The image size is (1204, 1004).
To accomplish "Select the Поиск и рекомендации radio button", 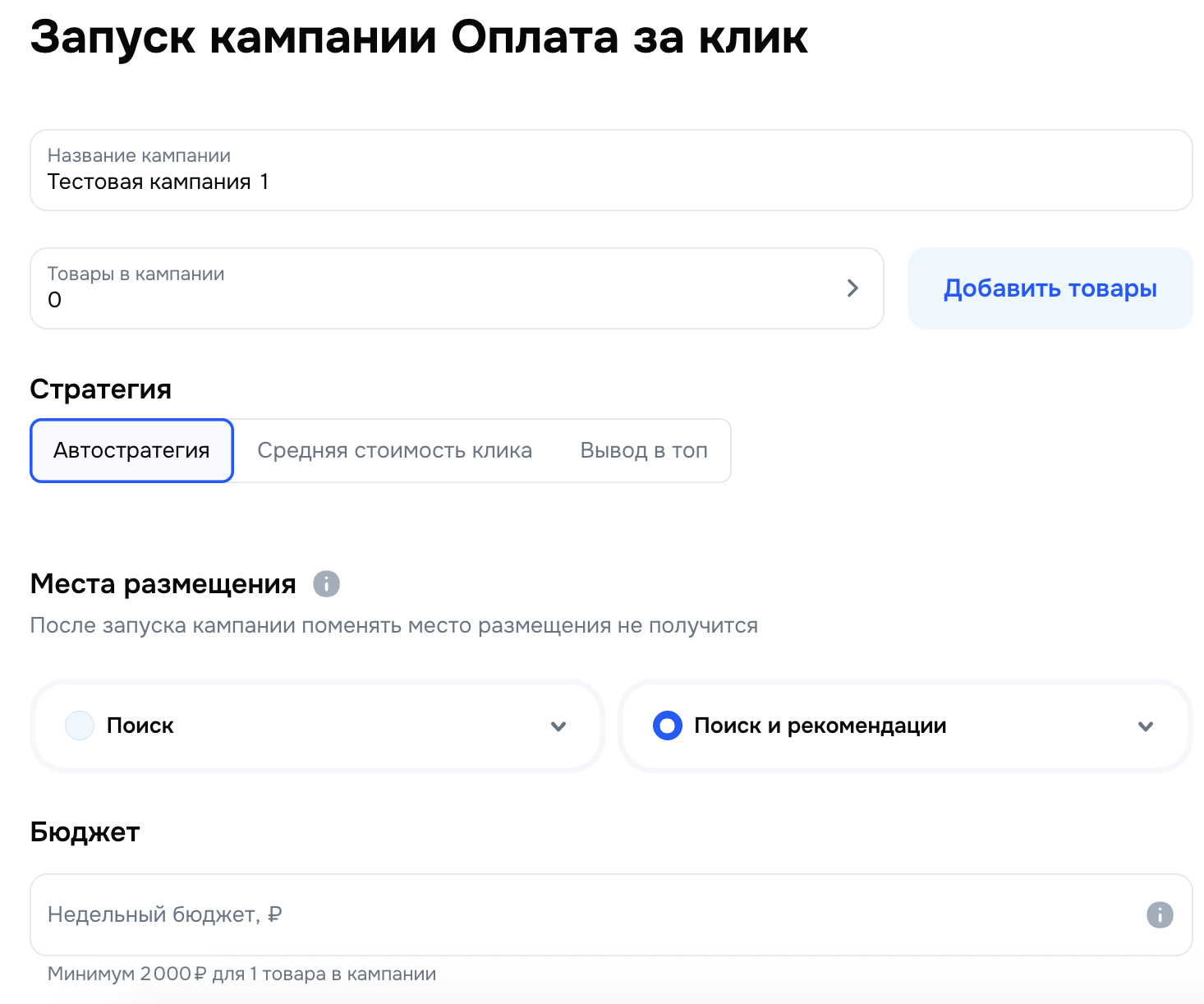I will click(x=667, y=725).
